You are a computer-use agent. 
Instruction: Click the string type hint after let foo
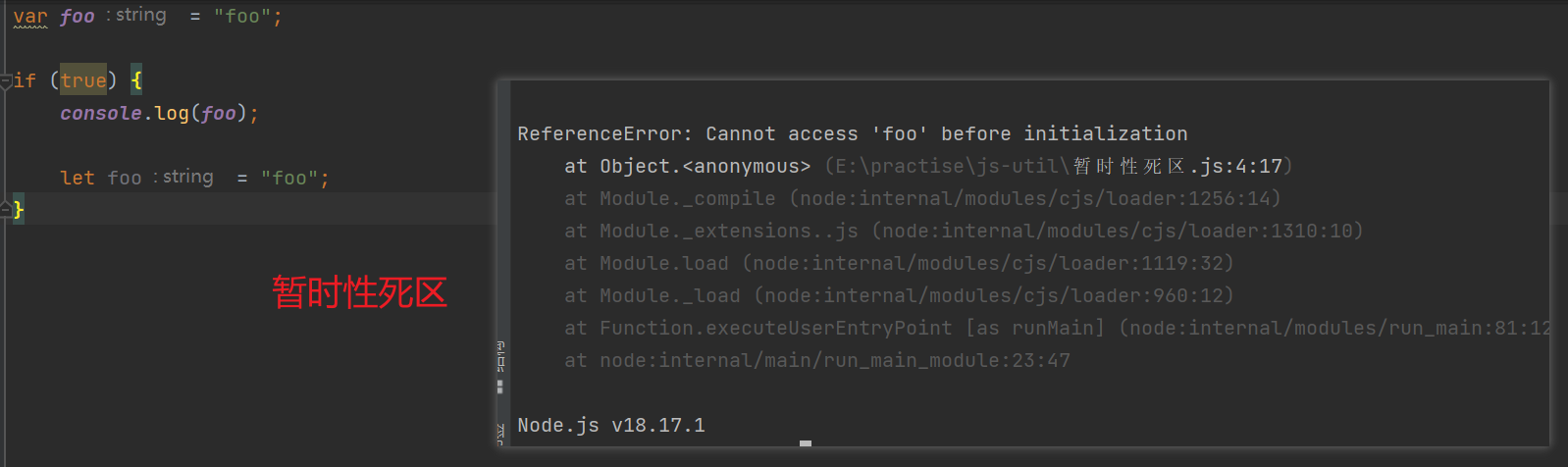(187, 177)
